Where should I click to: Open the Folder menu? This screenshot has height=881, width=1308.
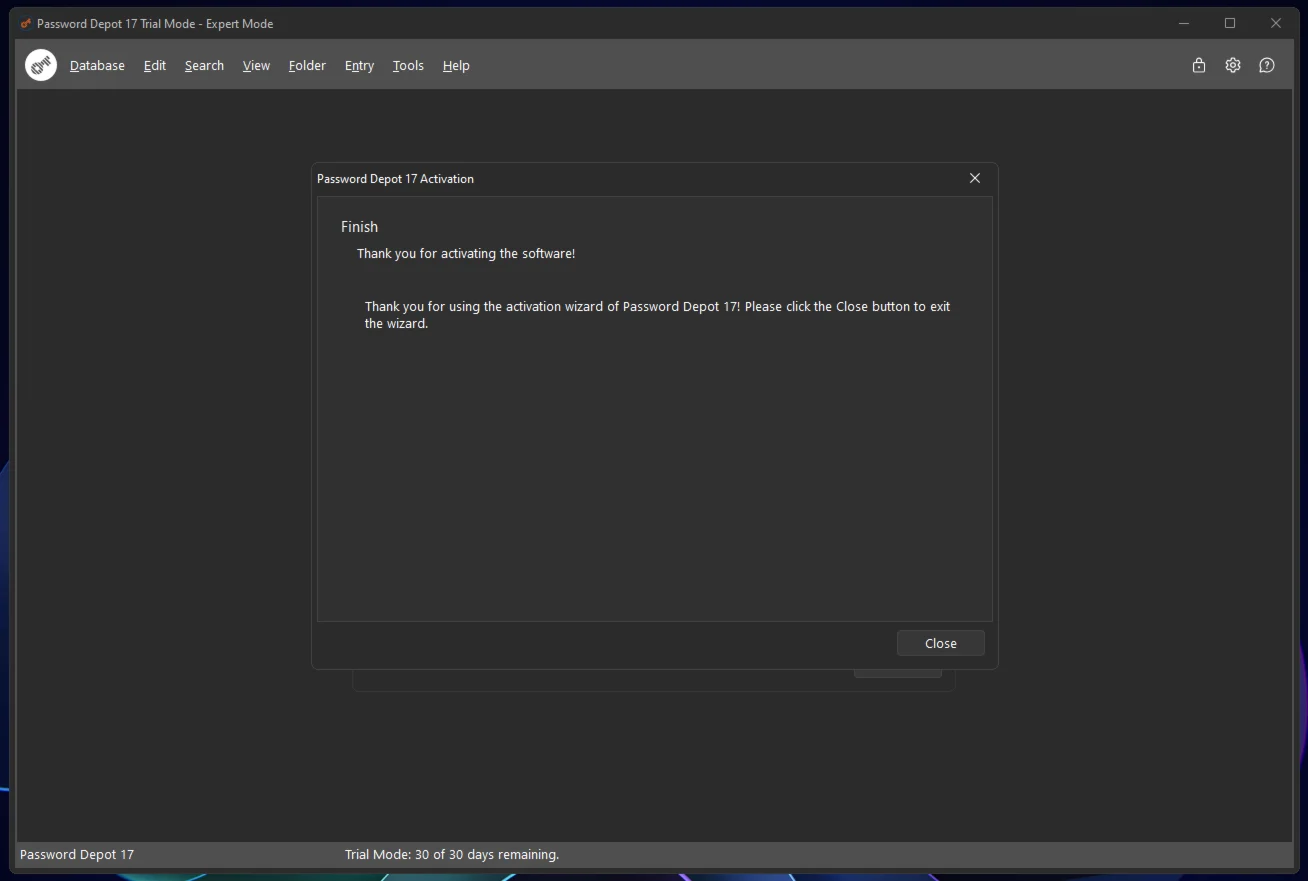307,65
